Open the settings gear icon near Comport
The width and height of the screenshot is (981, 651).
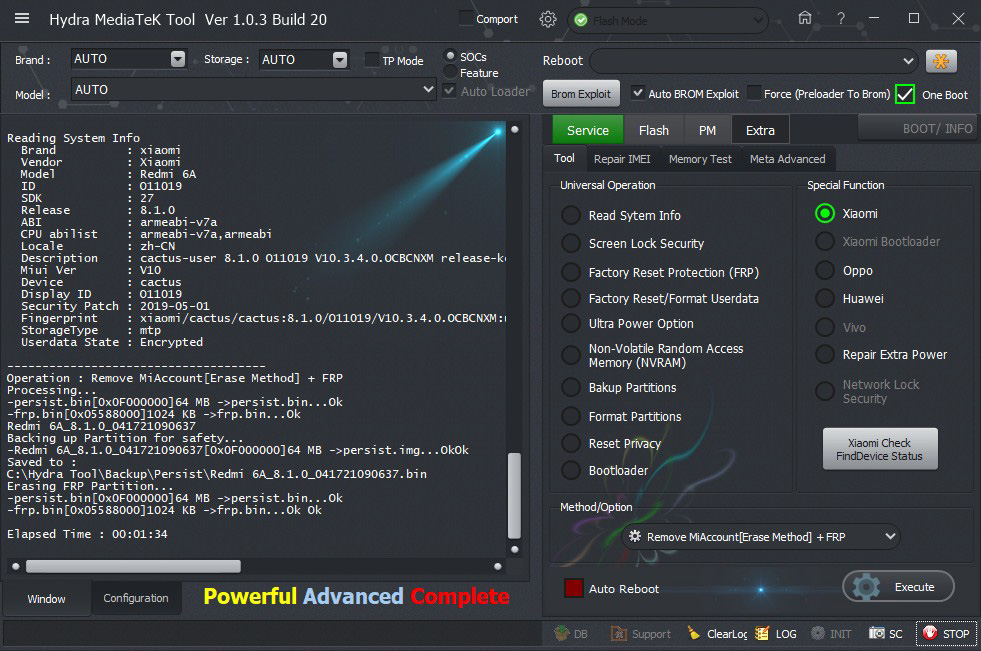[x=547, y=19]
